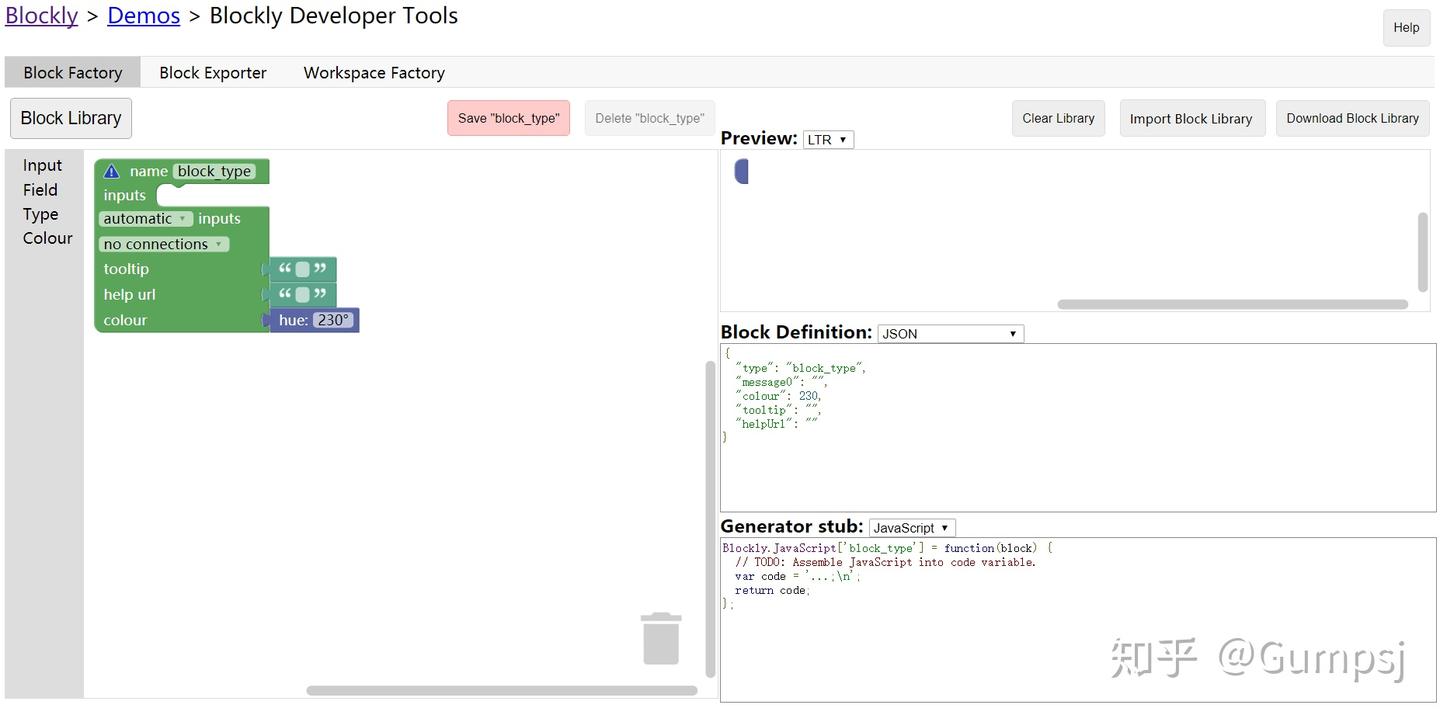Viewport: 1440px width, 722px height.
Task: Click the warning triangle icon on block
Action: pyautogui.click(x=111, y=171)
